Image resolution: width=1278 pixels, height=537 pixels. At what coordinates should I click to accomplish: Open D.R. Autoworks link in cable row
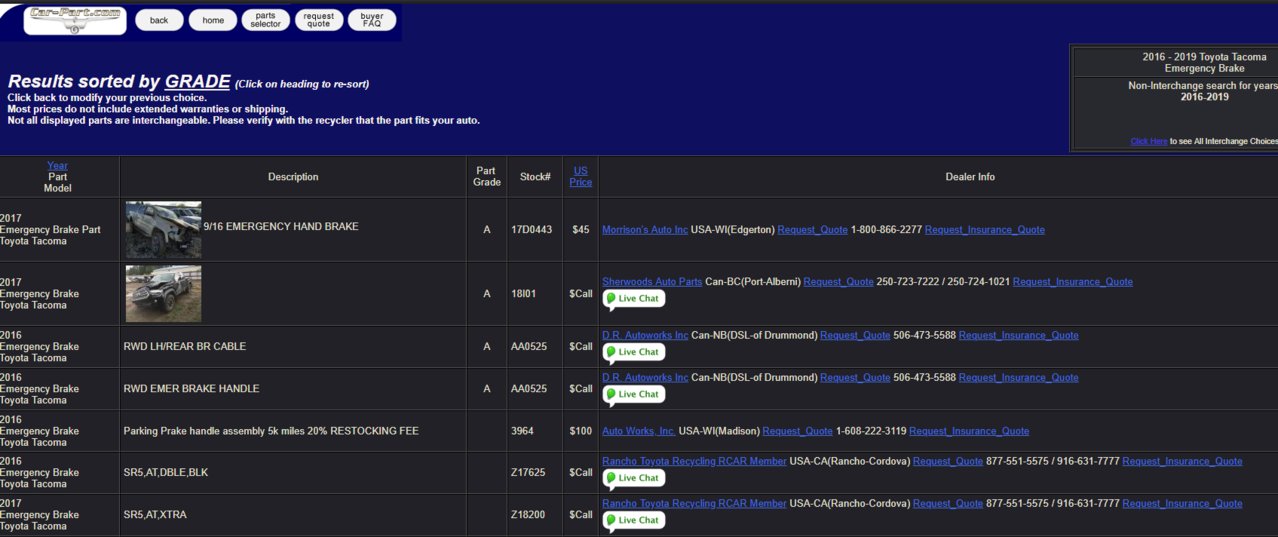(x=645, y=336)
